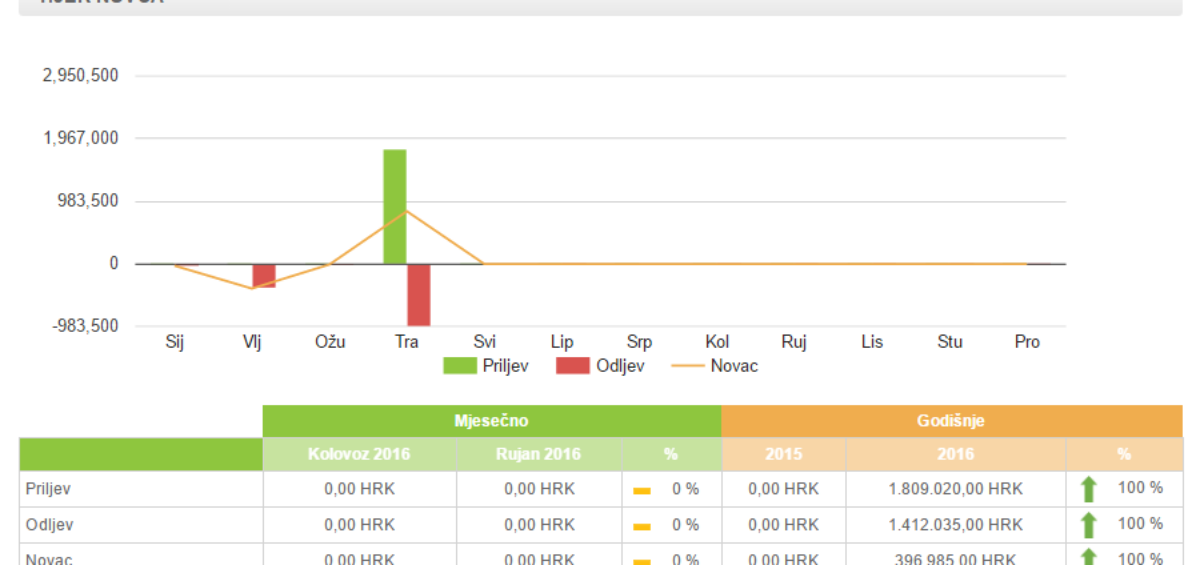This screenshot has width=1200, height=565.
Task: Toggle the Odljev red legend swatch
Action: [574, 366]
